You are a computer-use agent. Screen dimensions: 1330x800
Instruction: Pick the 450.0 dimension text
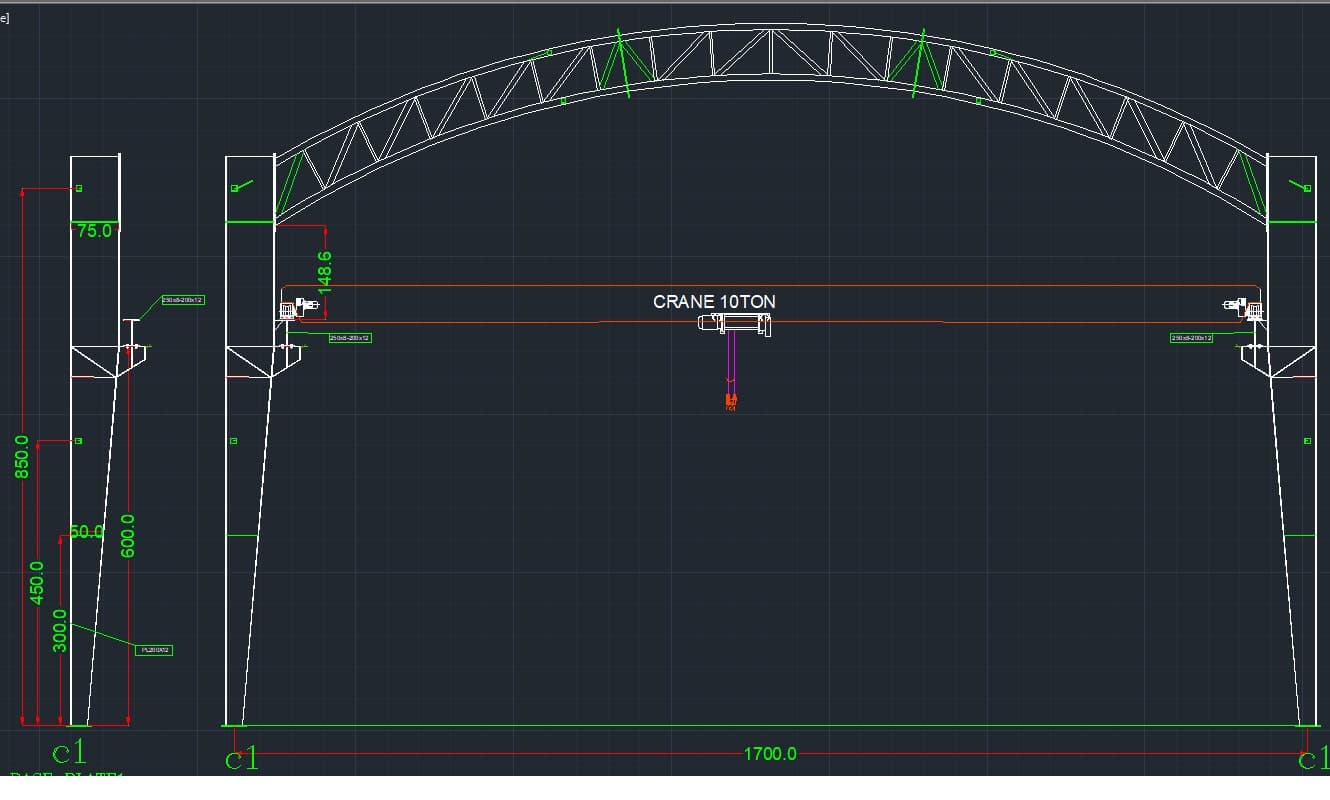click(x=37, y=582)
